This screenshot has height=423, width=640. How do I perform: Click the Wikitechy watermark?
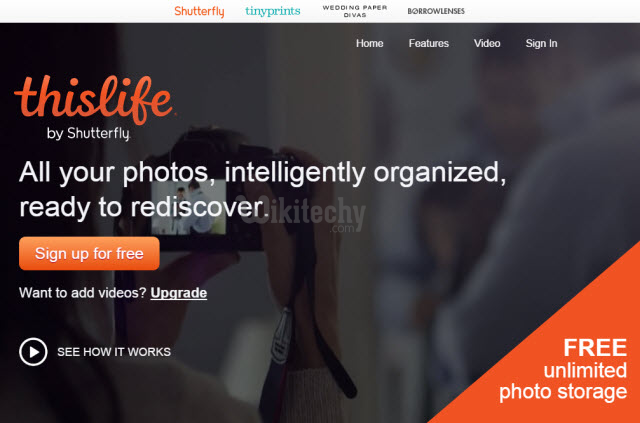click(305, 214)
